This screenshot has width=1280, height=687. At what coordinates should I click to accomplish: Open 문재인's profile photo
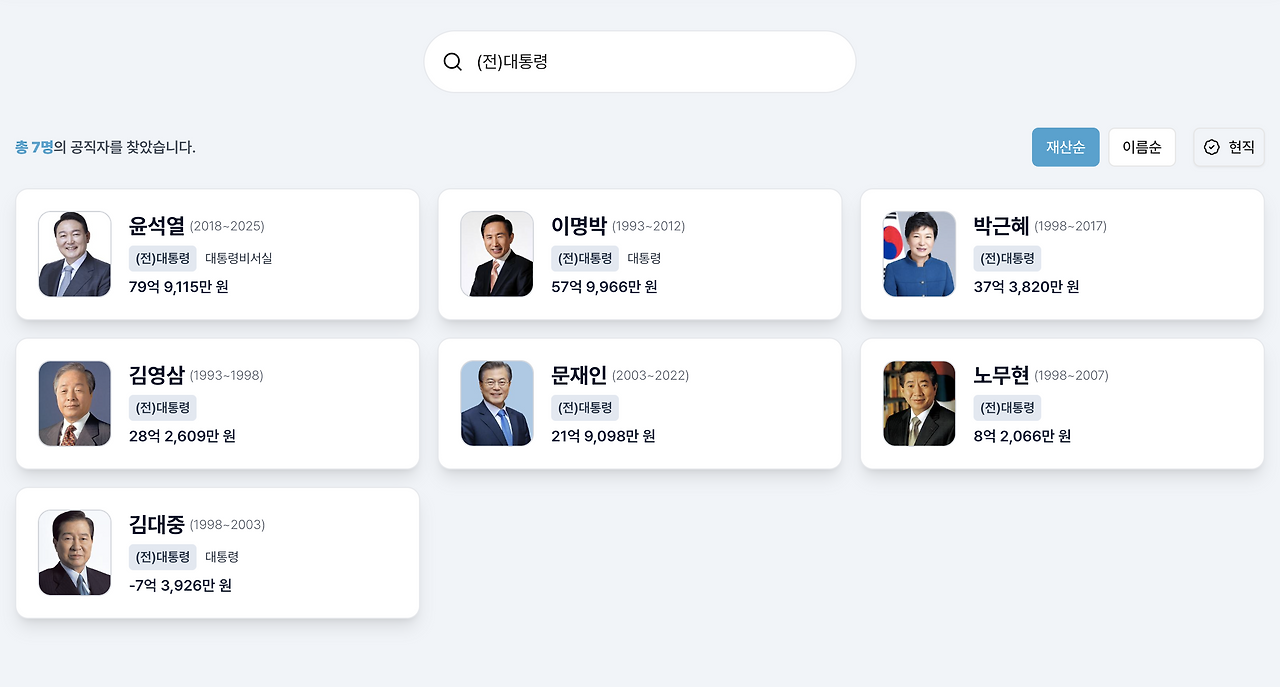(497, 403)
